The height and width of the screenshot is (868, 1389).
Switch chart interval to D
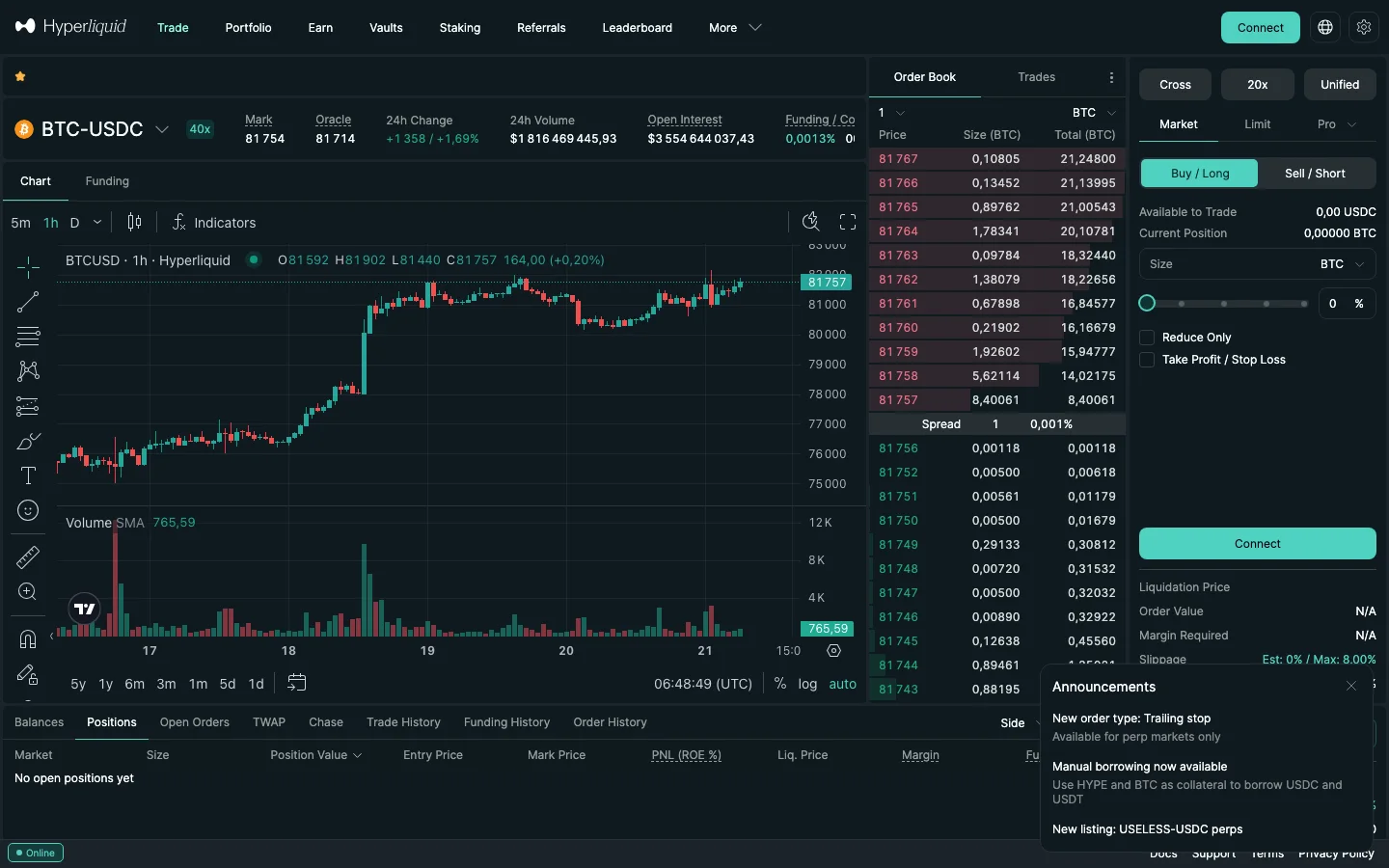(74, 223)
